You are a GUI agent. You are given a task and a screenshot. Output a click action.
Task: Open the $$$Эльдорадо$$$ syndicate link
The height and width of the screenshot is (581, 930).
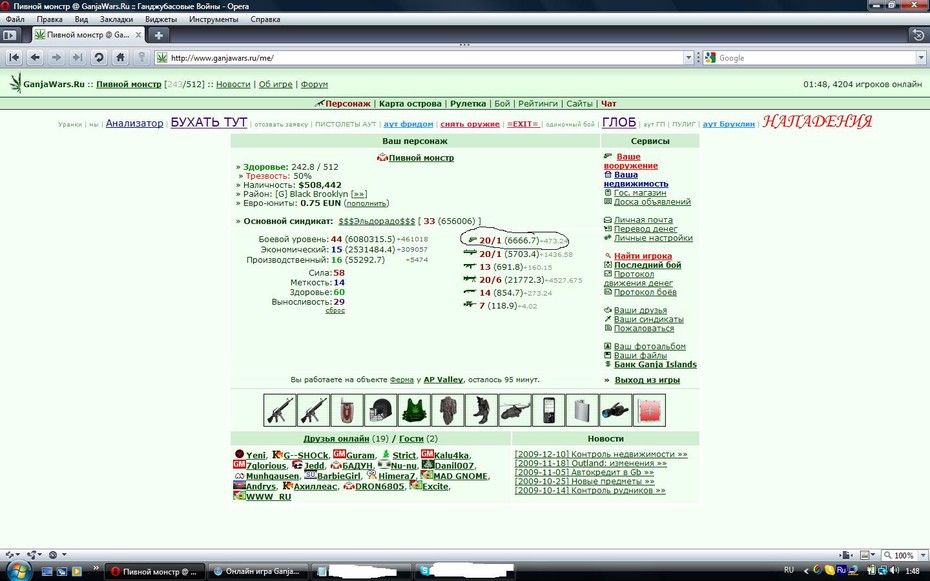click(377, 221)
